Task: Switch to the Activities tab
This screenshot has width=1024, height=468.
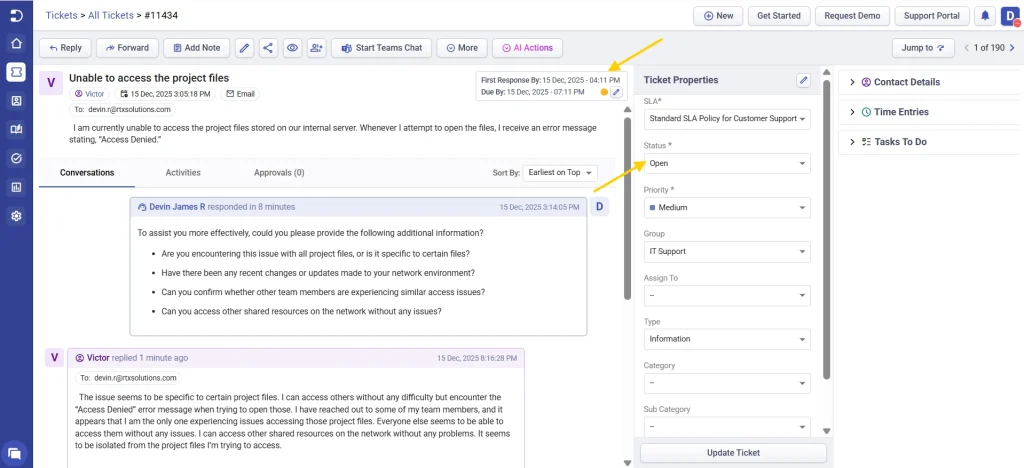Action: pyautogui.click(x=183, y=173)
